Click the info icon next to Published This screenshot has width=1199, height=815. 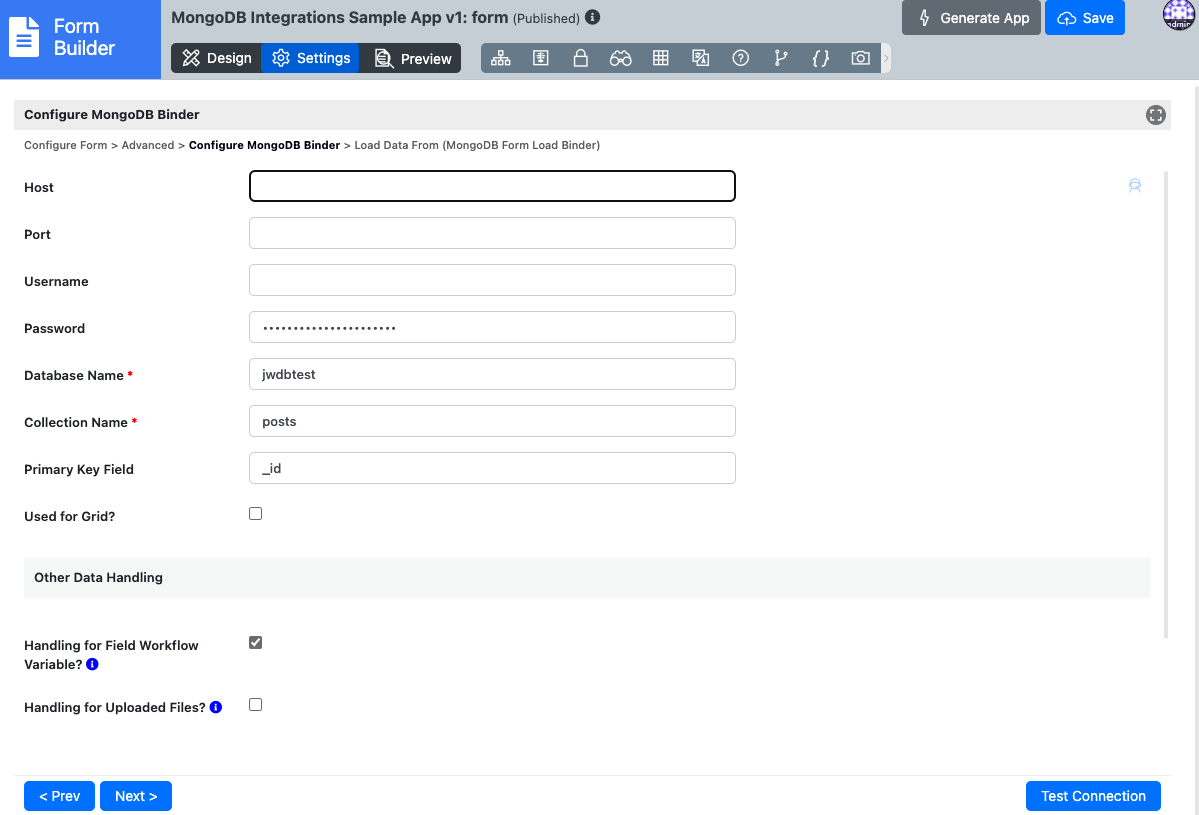coord(593,17)
